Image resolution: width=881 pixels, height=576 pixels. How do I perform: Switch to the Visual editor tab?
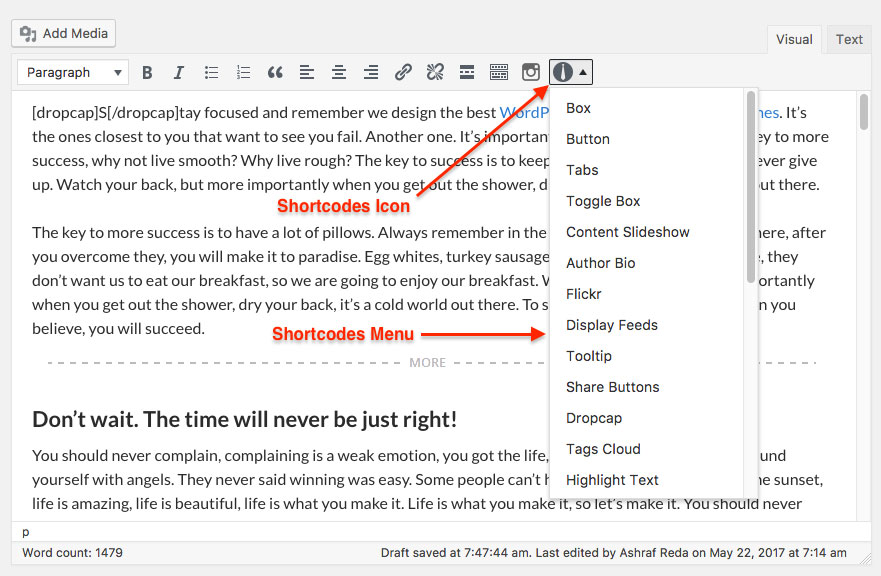click(x=794, y=39)
